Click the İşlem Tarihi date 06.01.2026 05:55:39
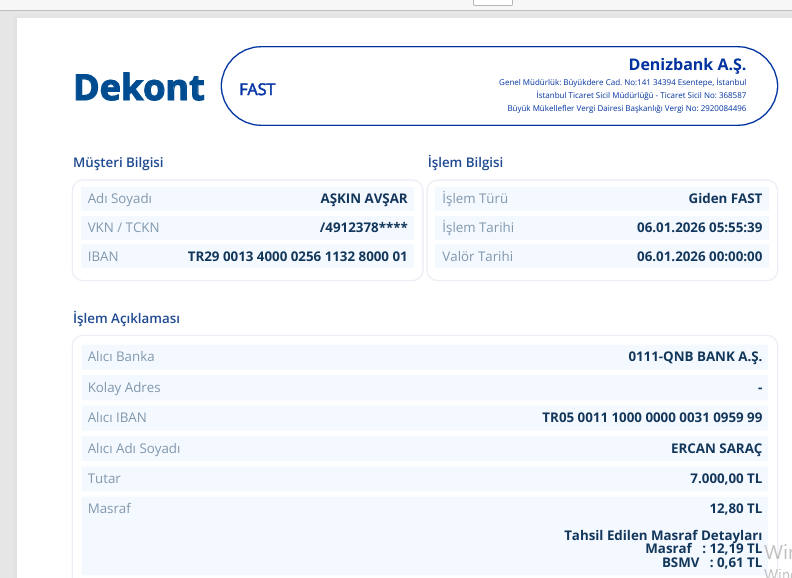 click(x=699, y=227)
